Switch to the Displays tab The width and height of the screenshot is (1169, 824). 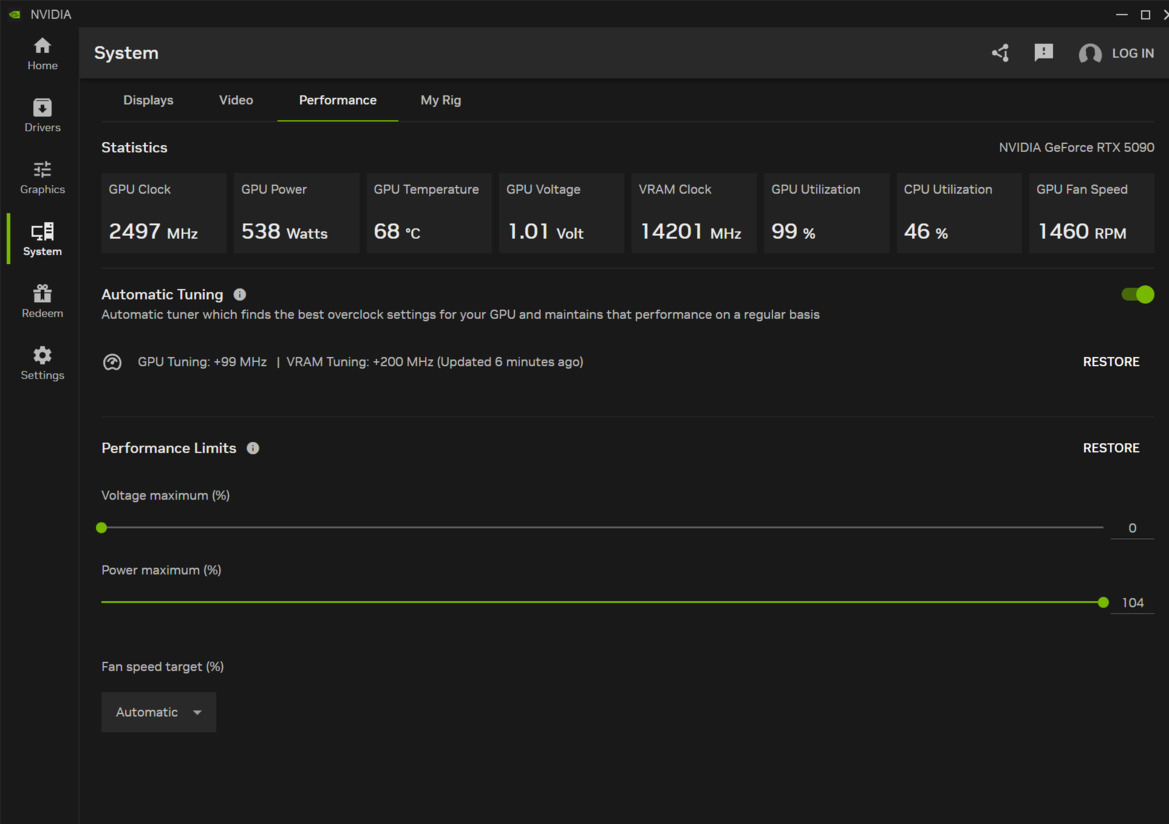148,100
